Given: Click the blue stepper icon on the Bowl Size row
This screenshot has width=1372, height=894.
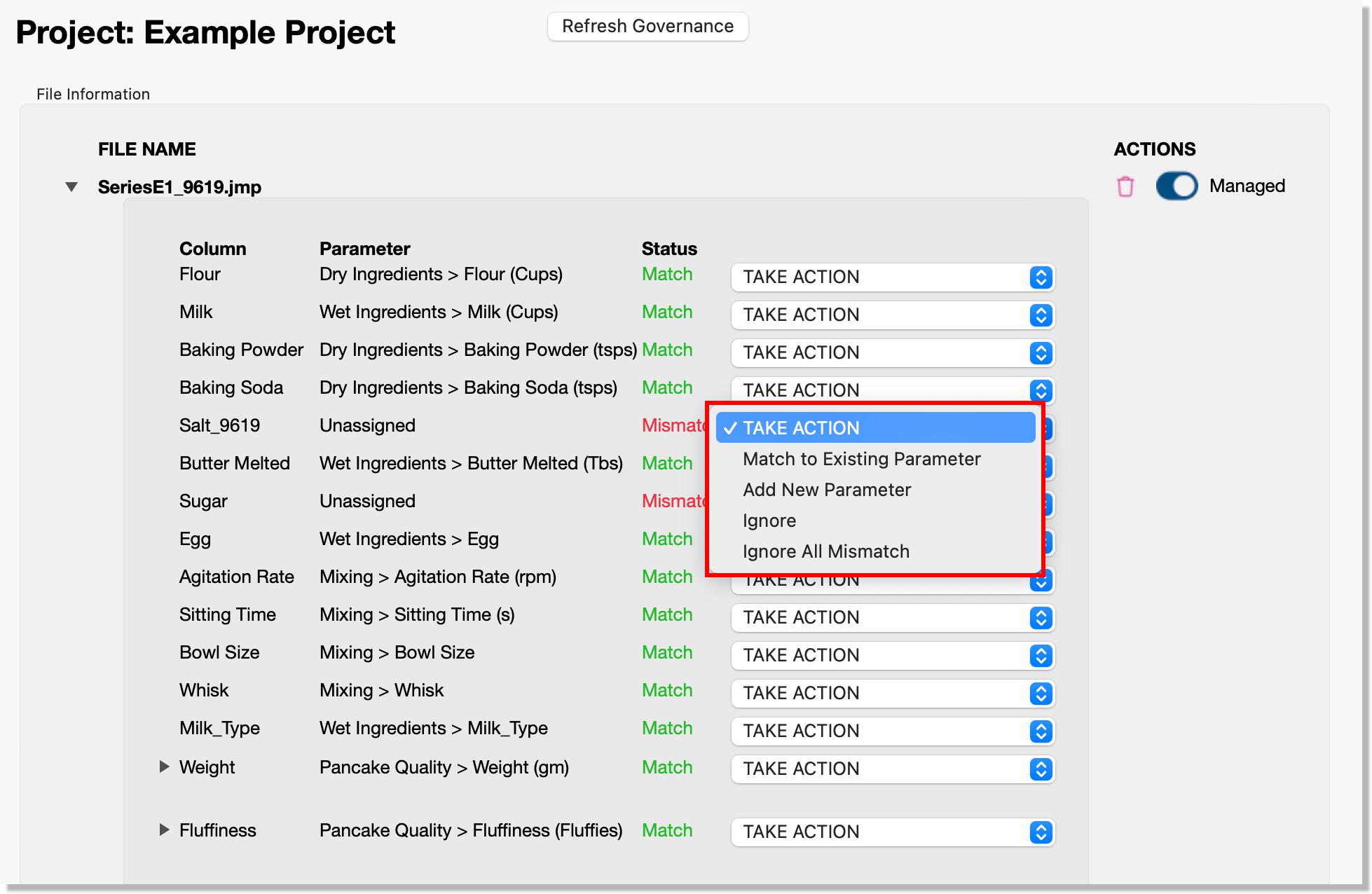Looking at the screenshot, I should [1041, 655].
